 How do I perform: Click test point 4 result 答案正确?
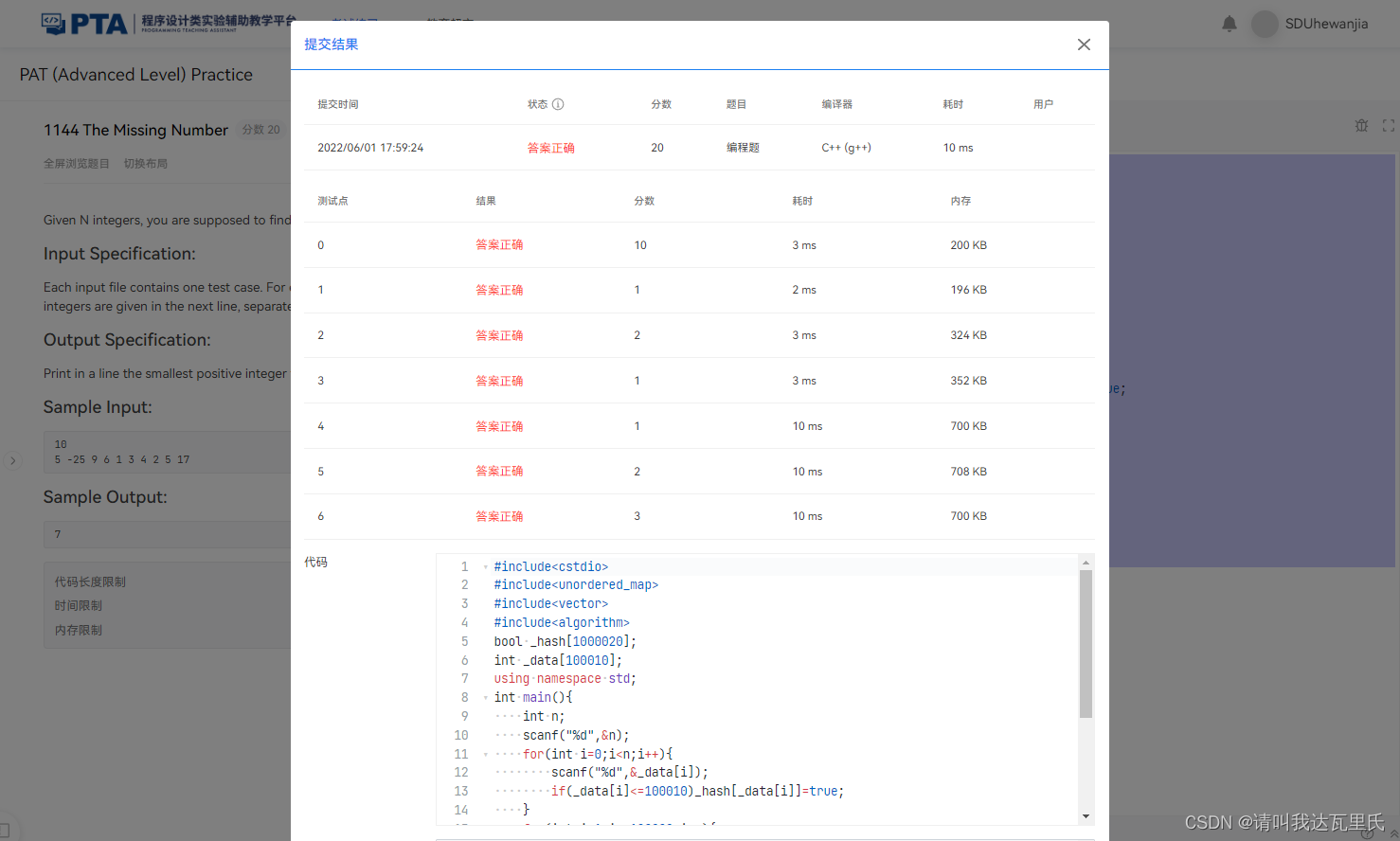point(499,426)
